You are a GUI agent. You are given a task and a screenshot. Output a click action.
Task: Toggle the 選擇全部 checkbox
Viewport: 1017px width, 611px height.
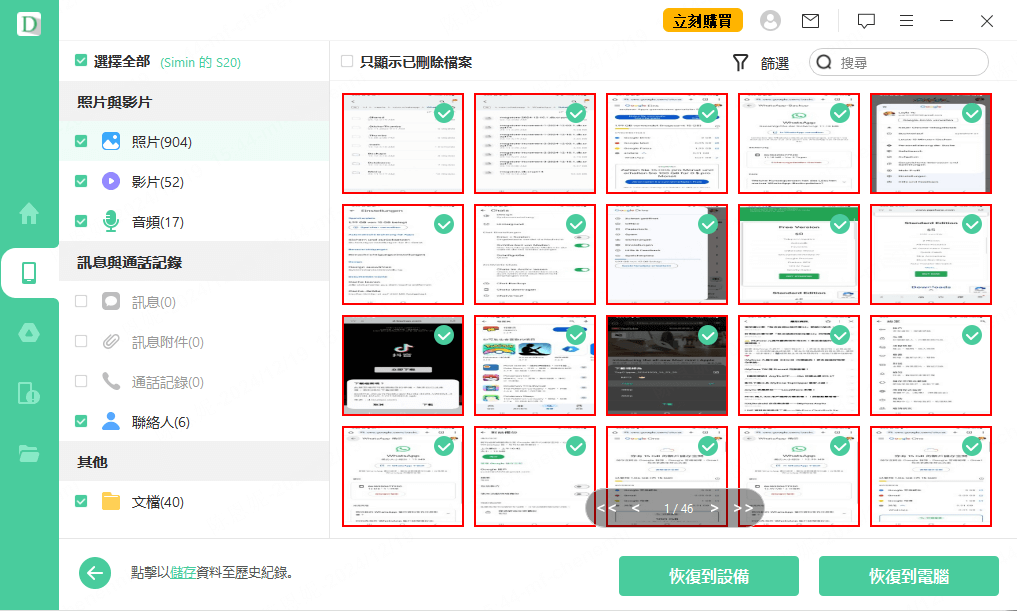[x=81, y=62]
